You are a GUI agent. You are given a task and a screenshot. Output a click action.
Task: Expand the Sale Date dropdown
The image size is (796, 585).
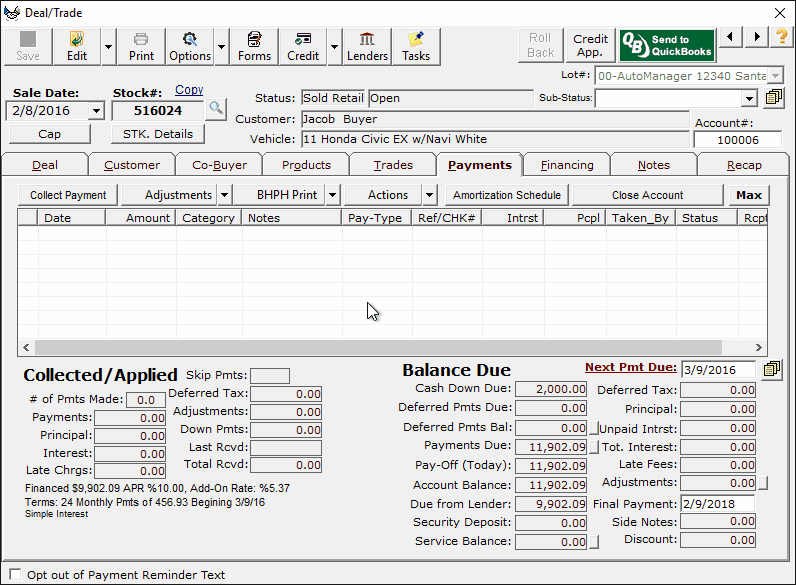pyautogui.click(x=96, y=112)
